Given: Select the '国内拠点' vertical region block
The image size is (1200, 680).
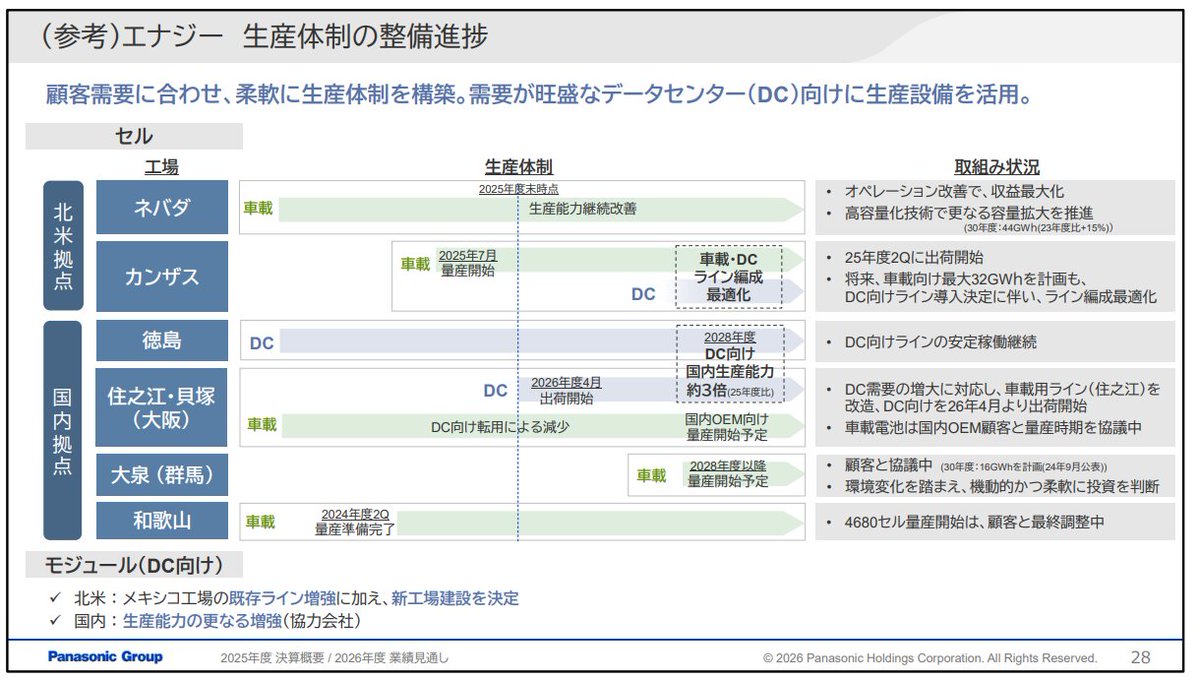Looking at the screenshot, I should (x=63, y=430).
